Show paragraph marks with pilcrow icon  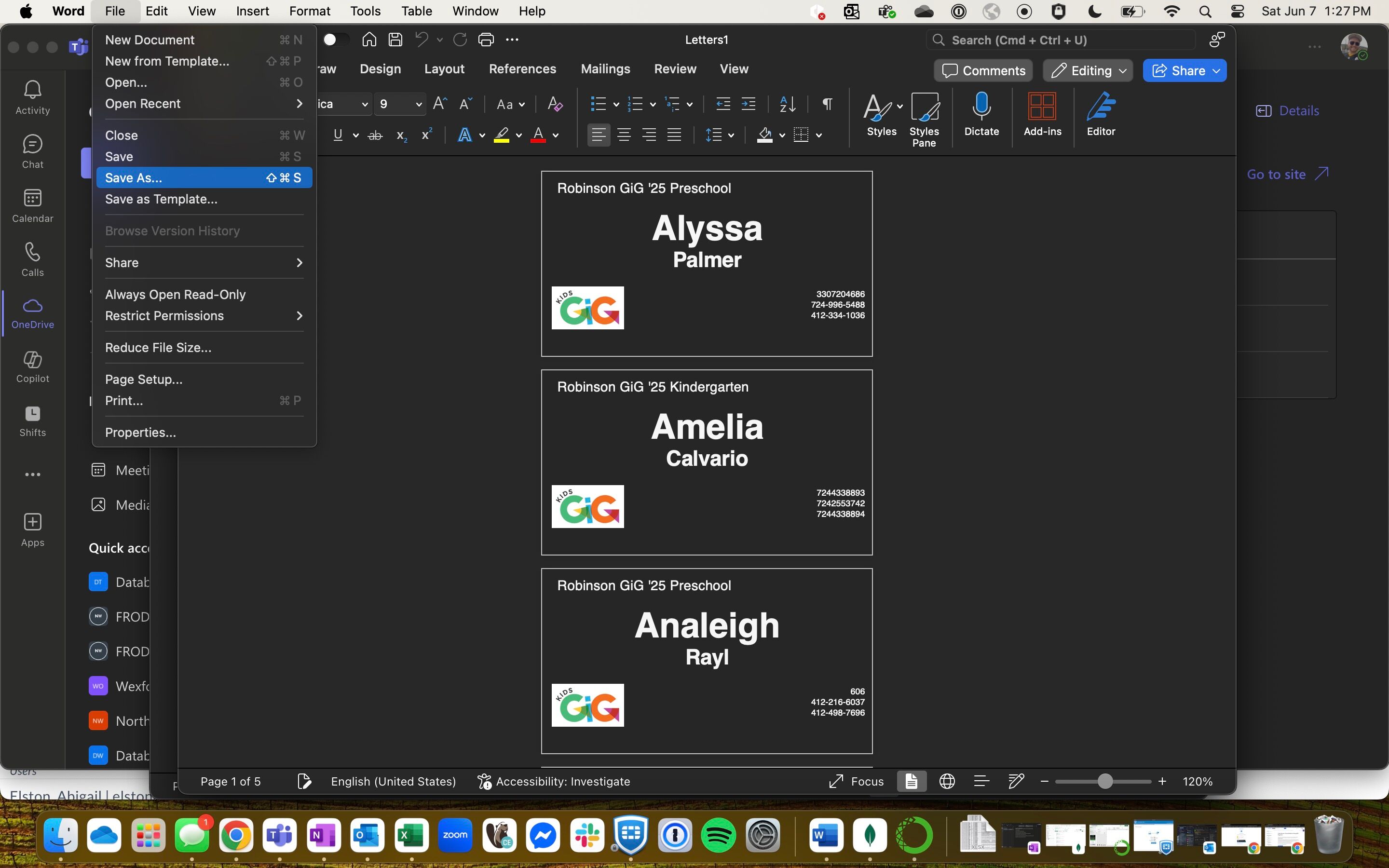827,104
